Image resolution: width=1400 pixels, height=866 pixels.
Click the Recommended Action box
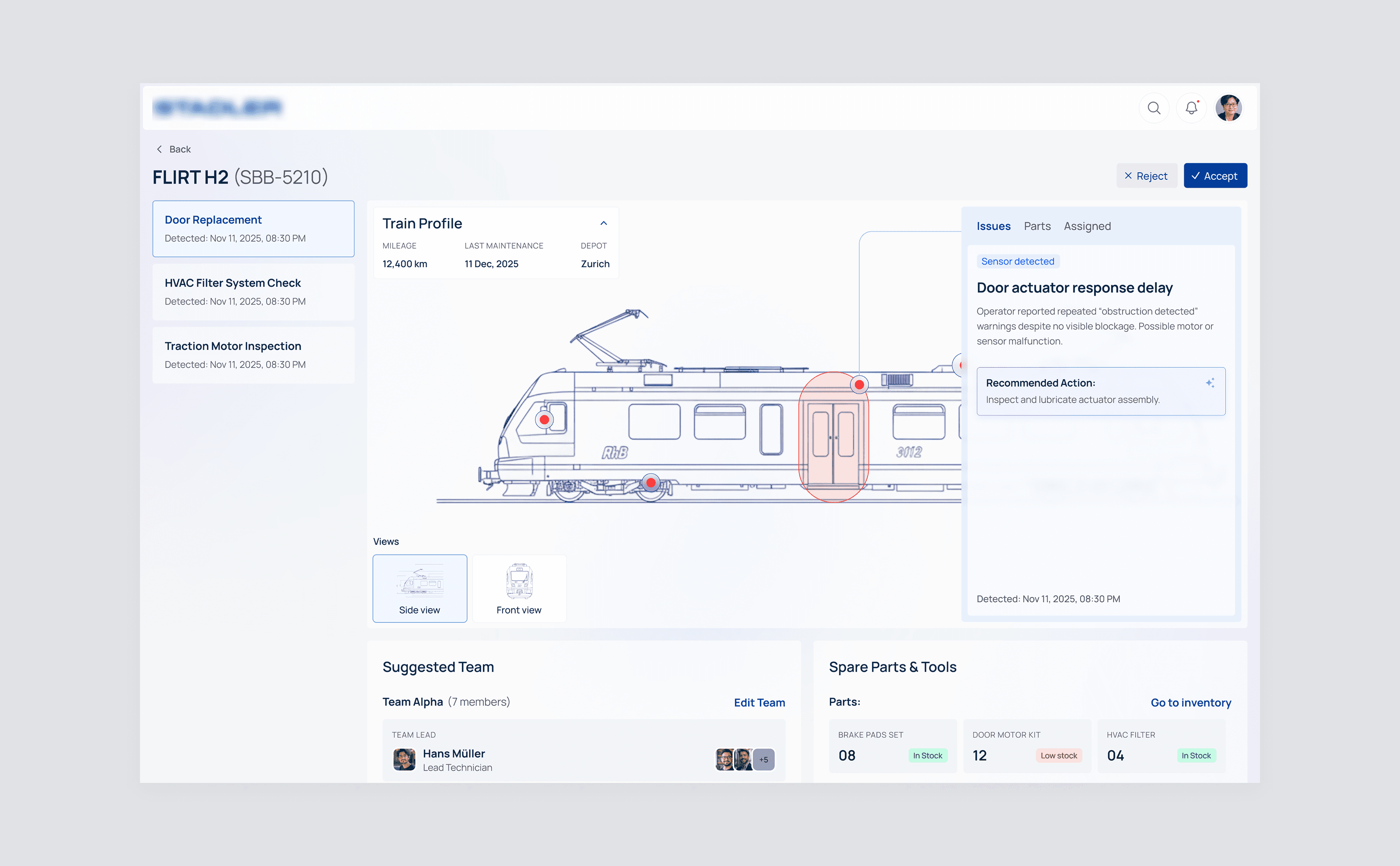[x=1101, y=391]
